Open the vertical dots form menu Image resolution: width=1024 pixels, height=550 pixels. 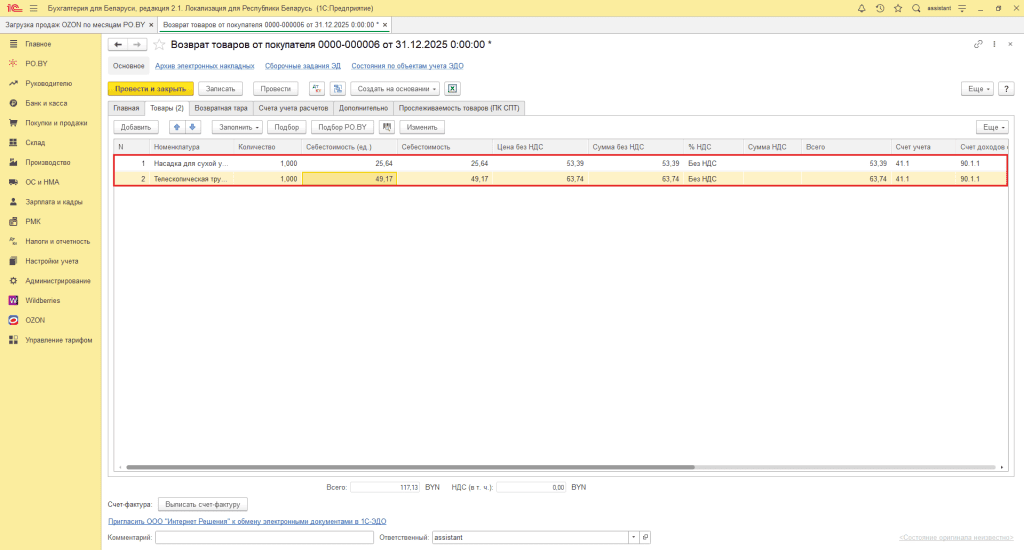994,44
